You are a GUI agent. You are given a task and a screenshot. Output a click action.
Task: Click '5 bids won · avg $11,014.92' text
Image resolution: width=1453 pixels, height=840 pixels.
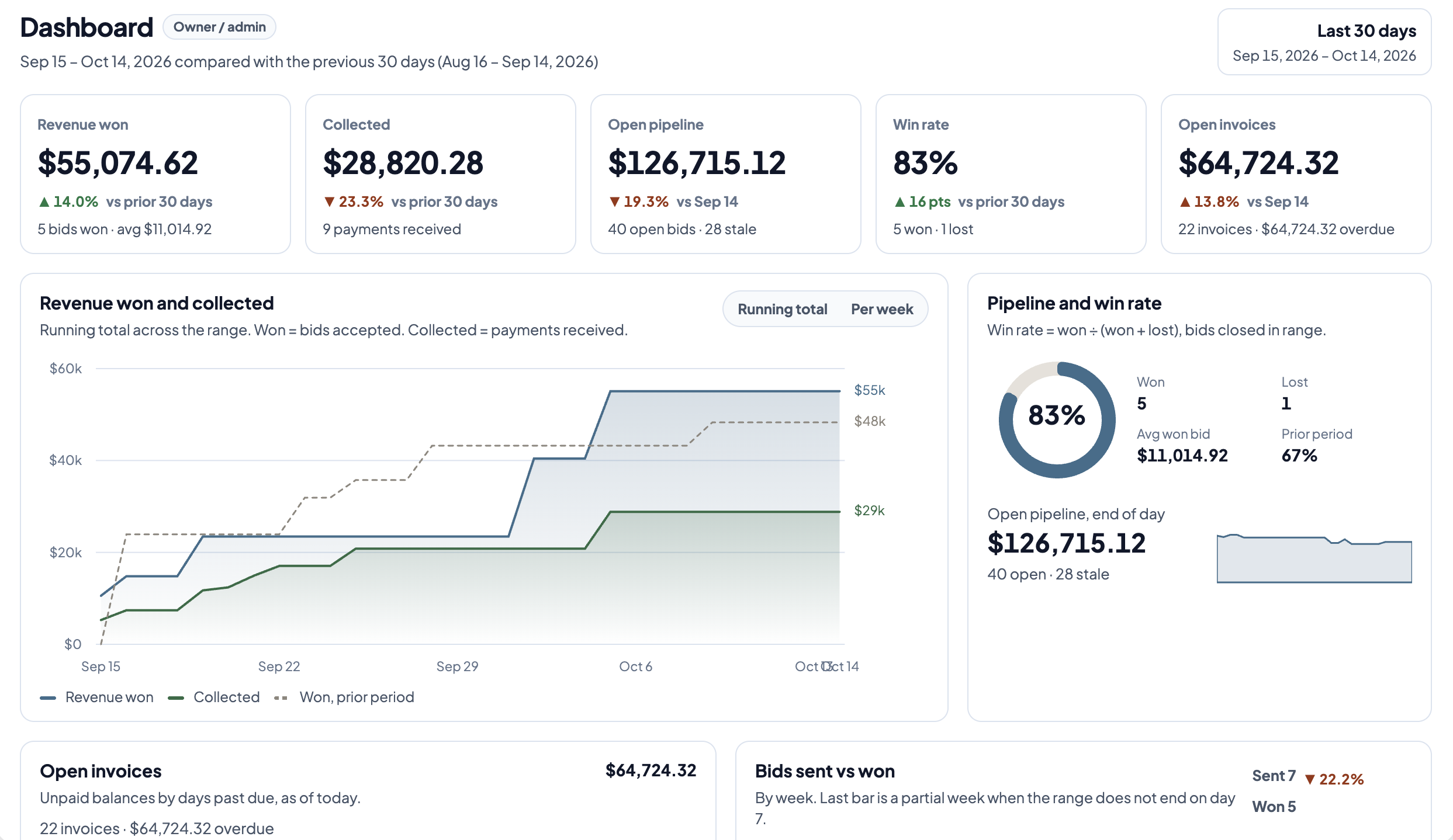[x=124, y=229]
